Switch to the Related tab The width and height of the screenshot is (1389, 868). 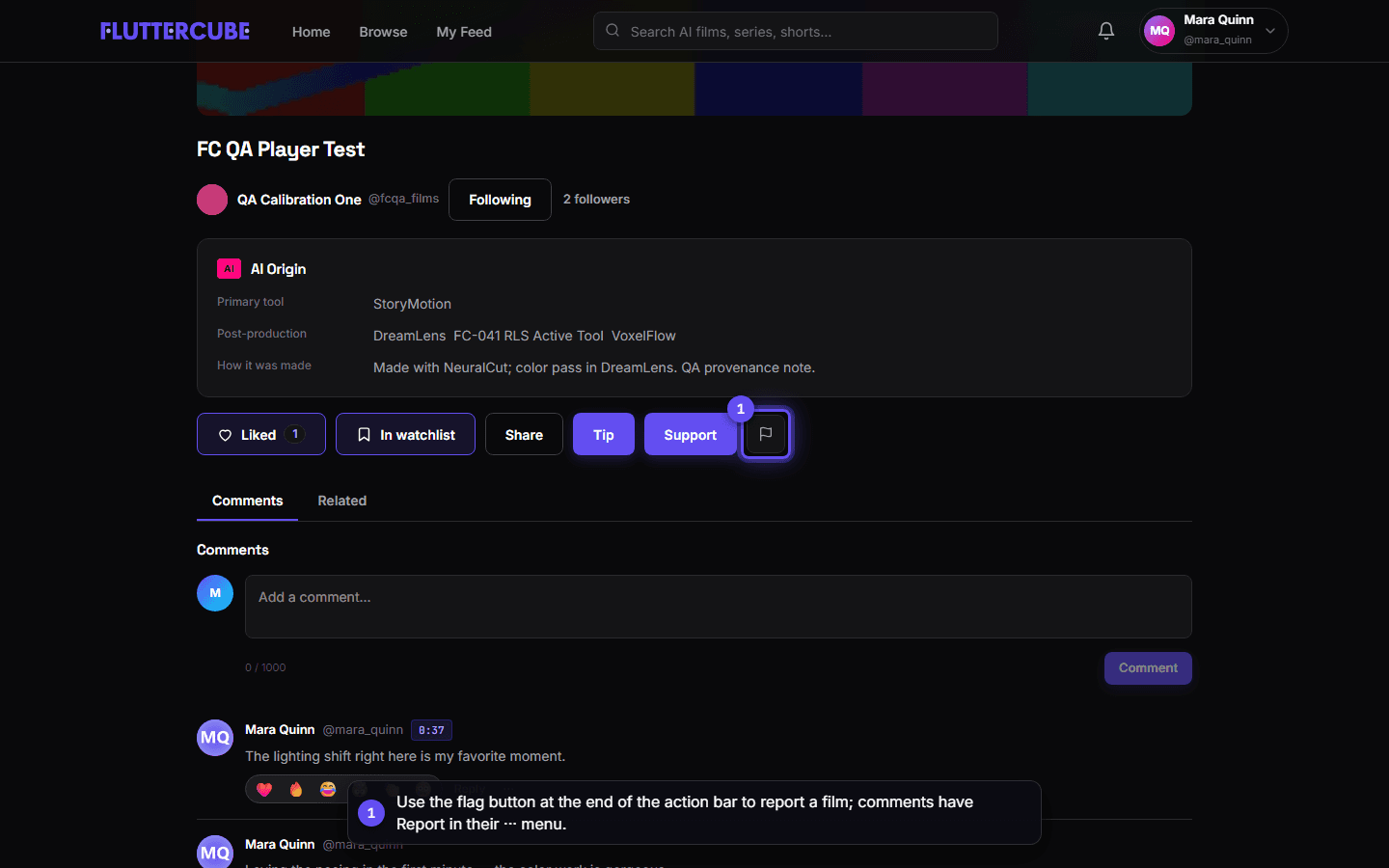342,501
